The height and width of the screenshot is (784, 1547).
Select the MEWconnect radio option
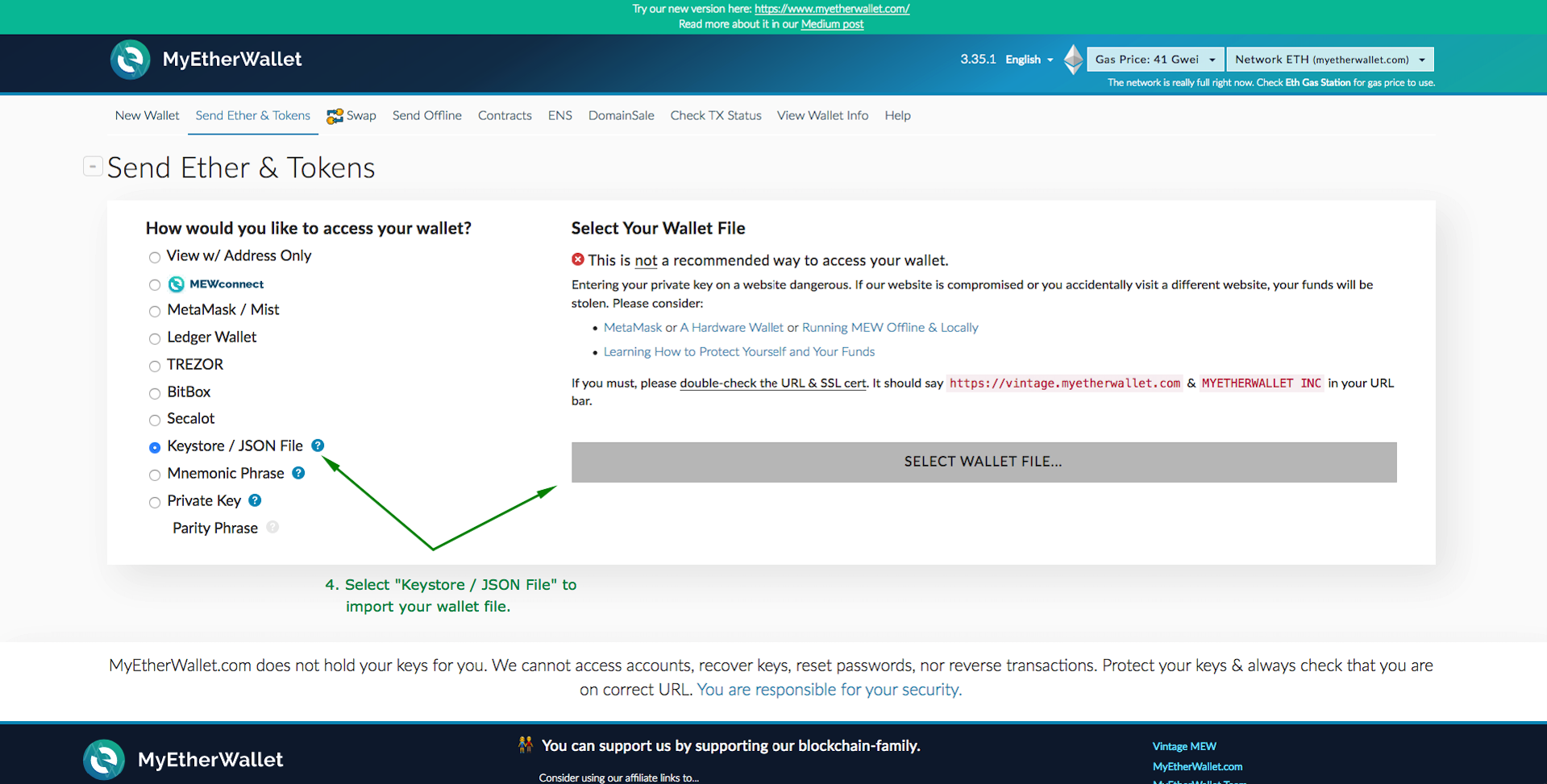click(x=155, y=284)
